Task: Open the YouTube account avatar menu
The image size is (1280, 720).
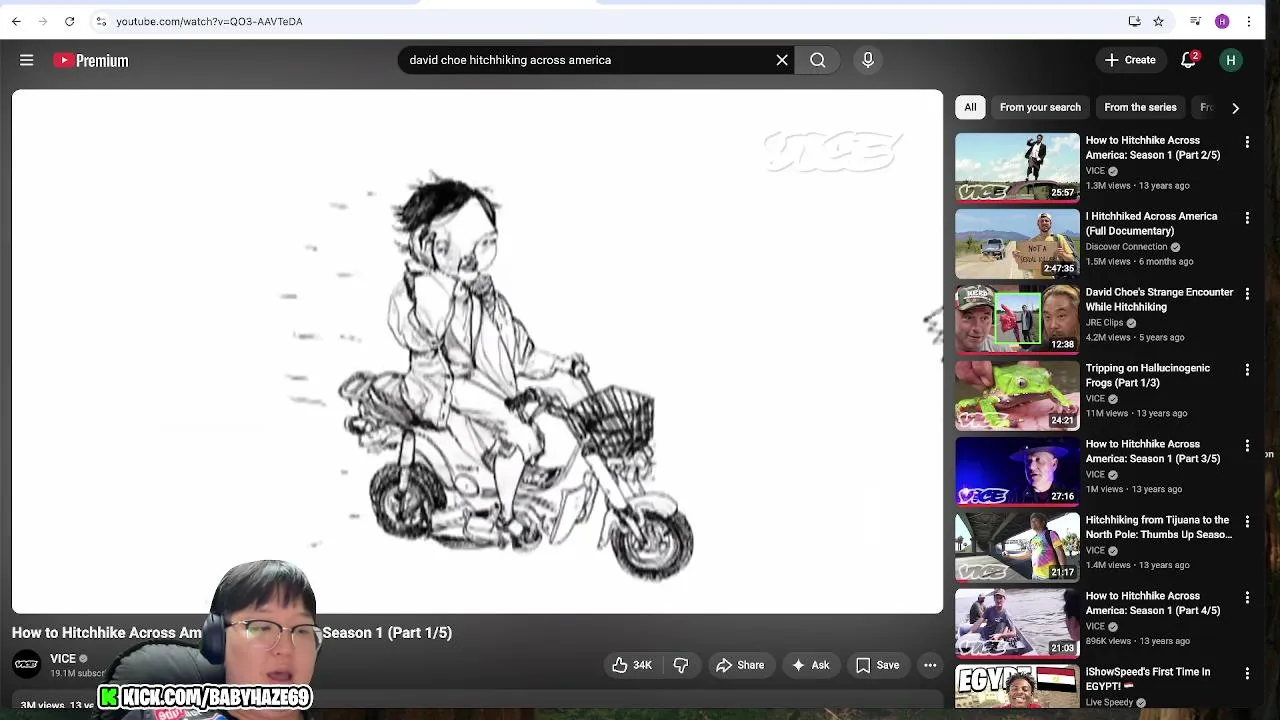Action: pos(1231,60)
